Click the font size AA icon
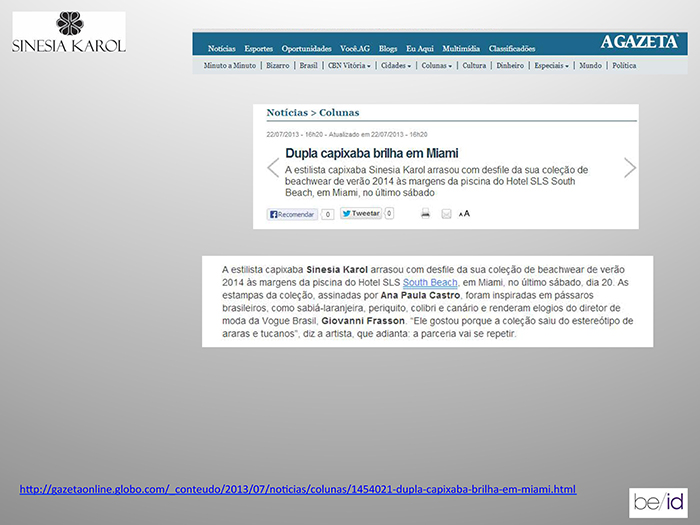Viewport: 700px width, 525px height. [x=464, y=214]
